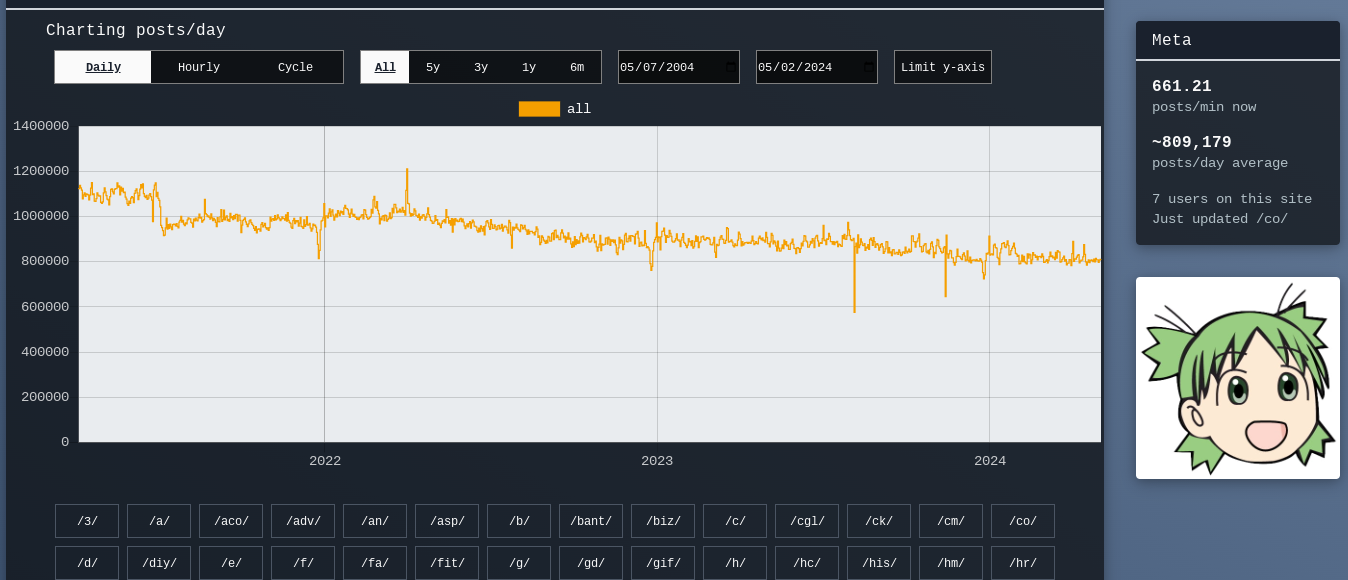Select the /f/ board
Screen dimensions: 1348x580
pyautogui.click(x=303, y=563)
